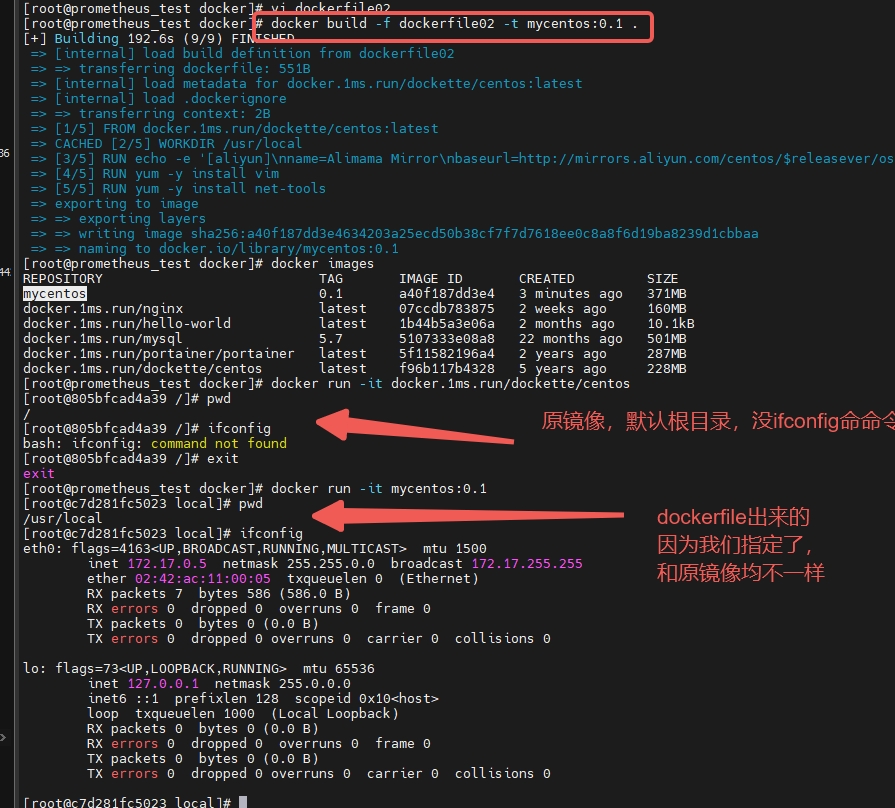The image size is (895, 808).
Task: Click the 'SIZE' column header
Action: pyautogui.click(x=662, y=278)
